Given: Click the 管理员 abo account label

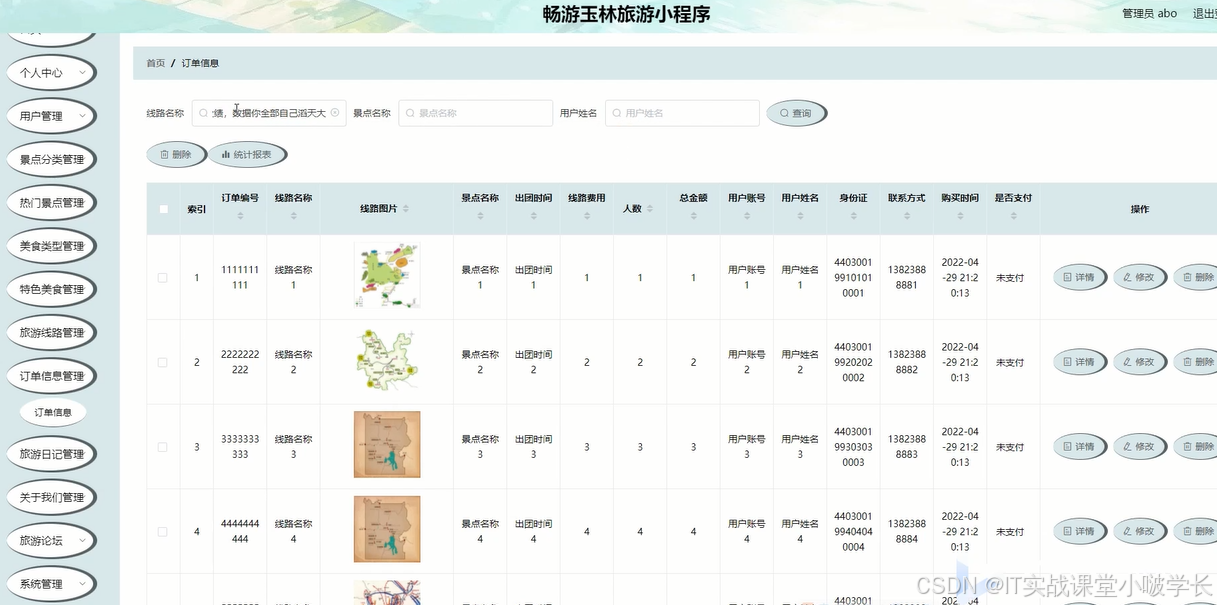Looking at the screenshot, I should click(1150, 14).
